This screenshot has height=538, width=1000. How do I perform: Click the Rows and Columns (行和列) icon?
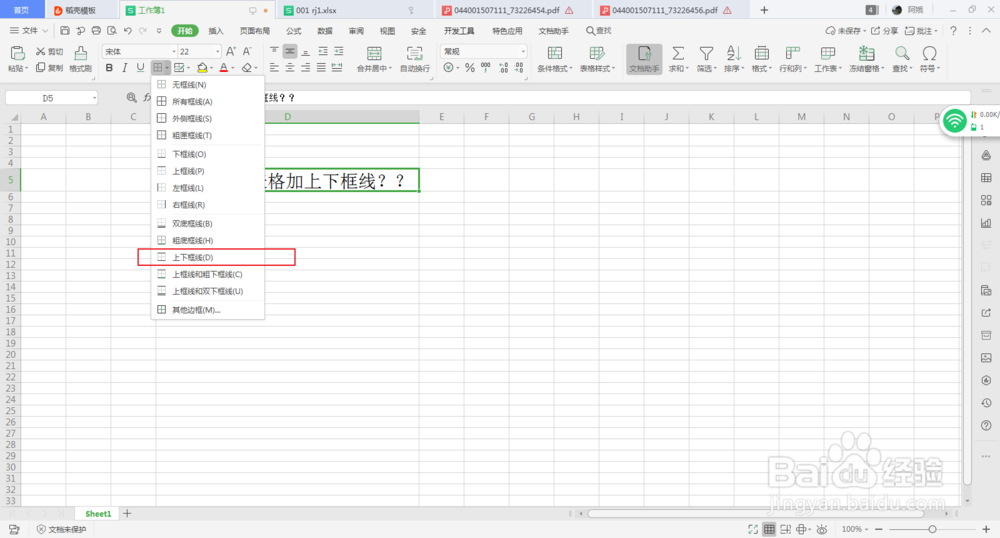(x=793, y=54)
